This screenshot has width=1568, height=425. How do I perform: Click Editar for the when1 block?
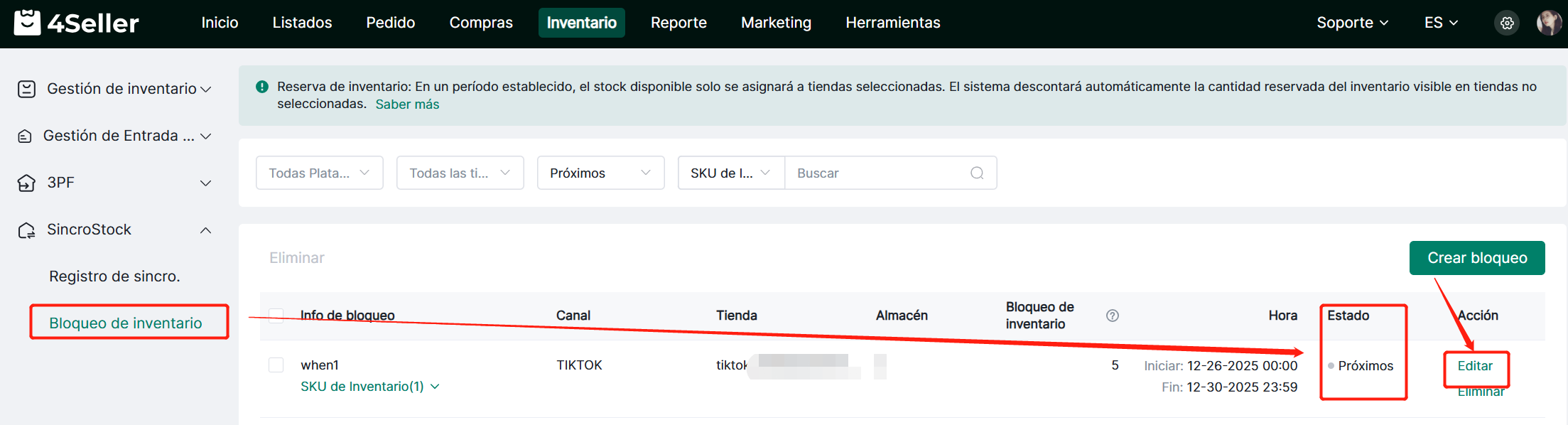1475,366
